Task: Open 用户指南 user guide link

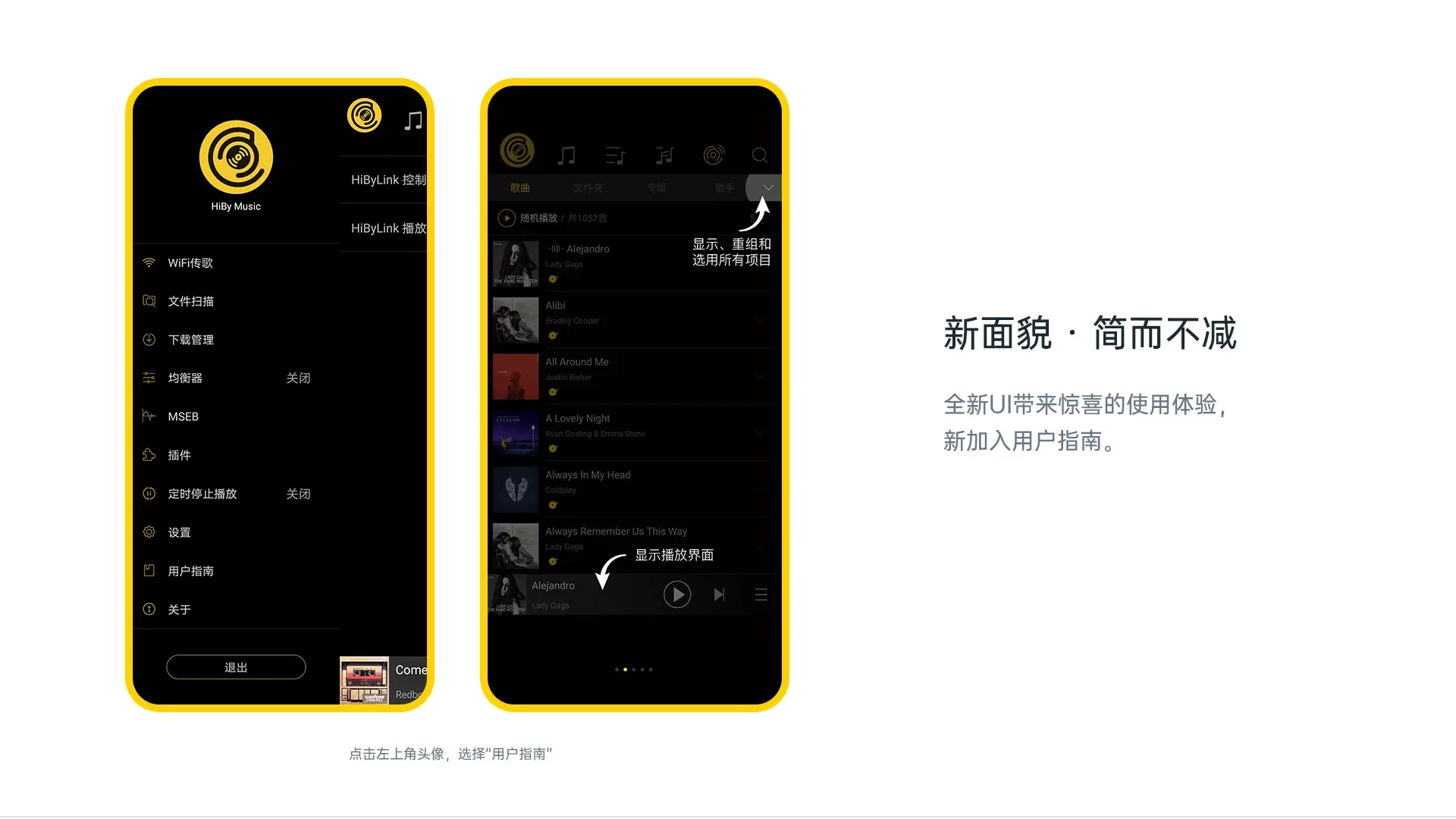Action: 190,570
